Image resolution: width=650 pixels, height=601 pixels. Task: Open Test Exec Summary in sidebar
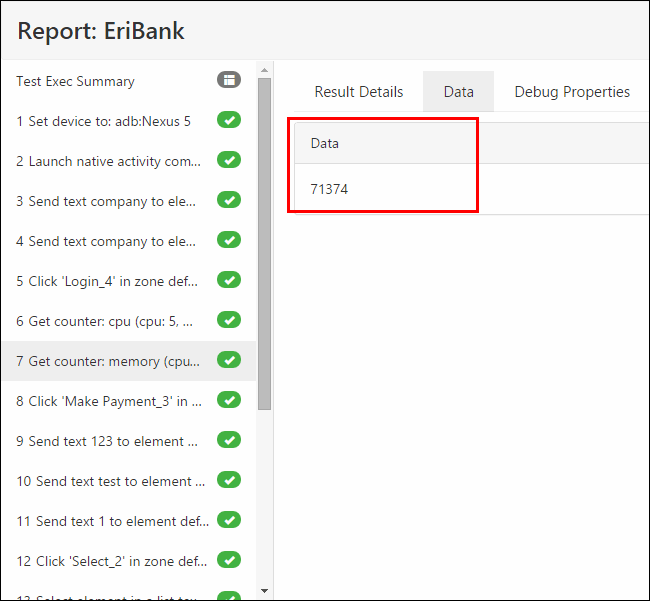point(75,81)
